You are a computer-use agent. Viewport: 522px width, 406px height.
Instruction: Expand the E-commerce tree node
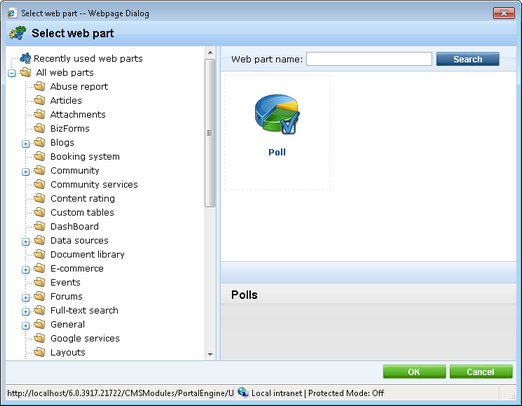(26, 270)
